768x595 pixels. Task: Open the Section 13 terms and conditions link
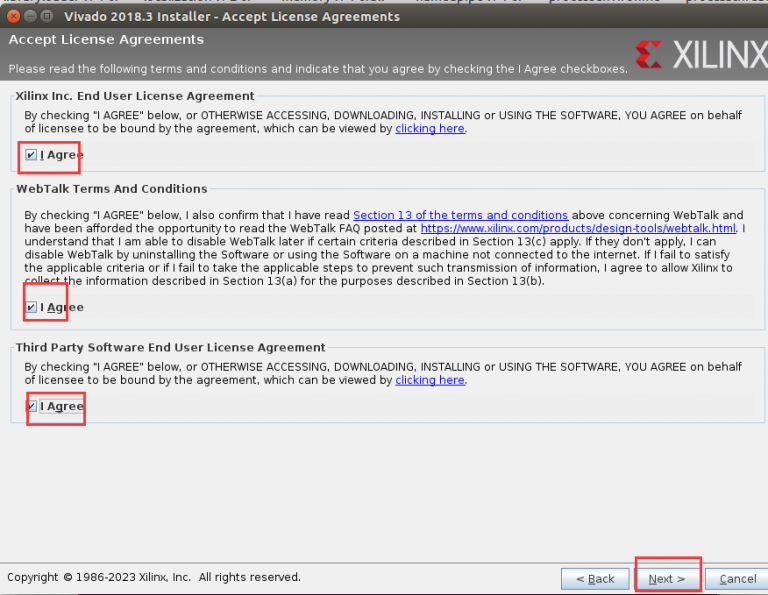(460, 215)
